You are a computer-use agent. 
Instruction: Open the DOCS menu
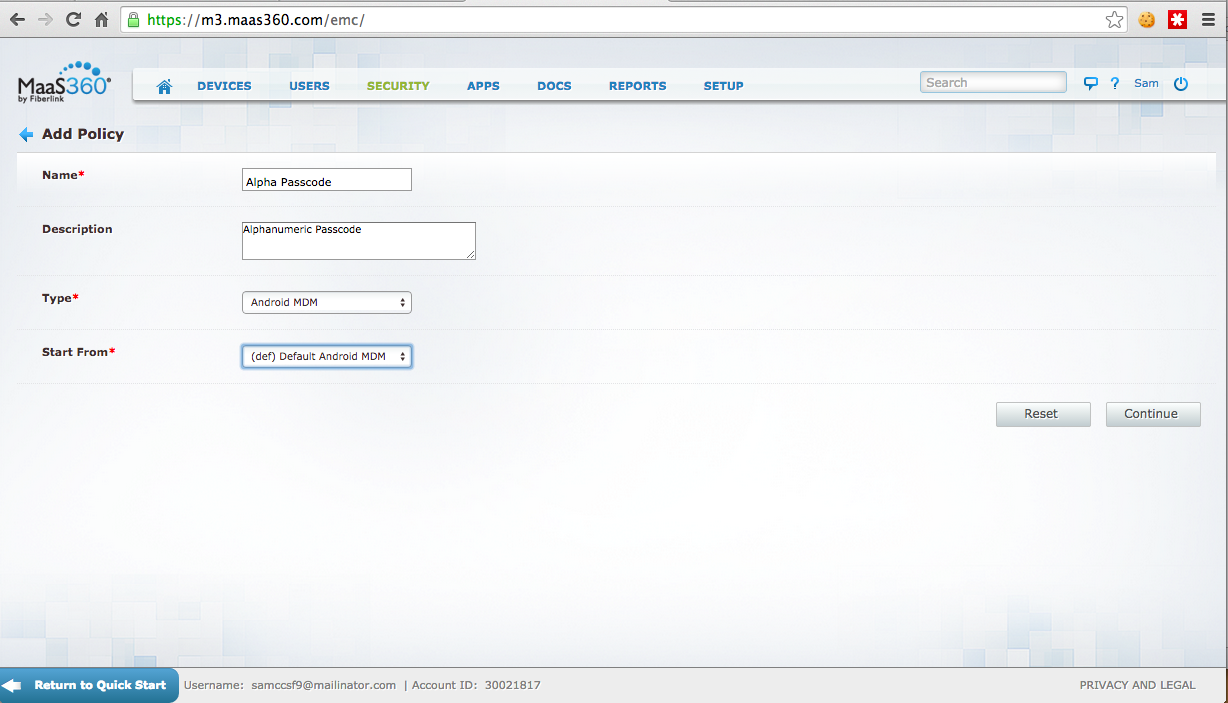point(554,86)
